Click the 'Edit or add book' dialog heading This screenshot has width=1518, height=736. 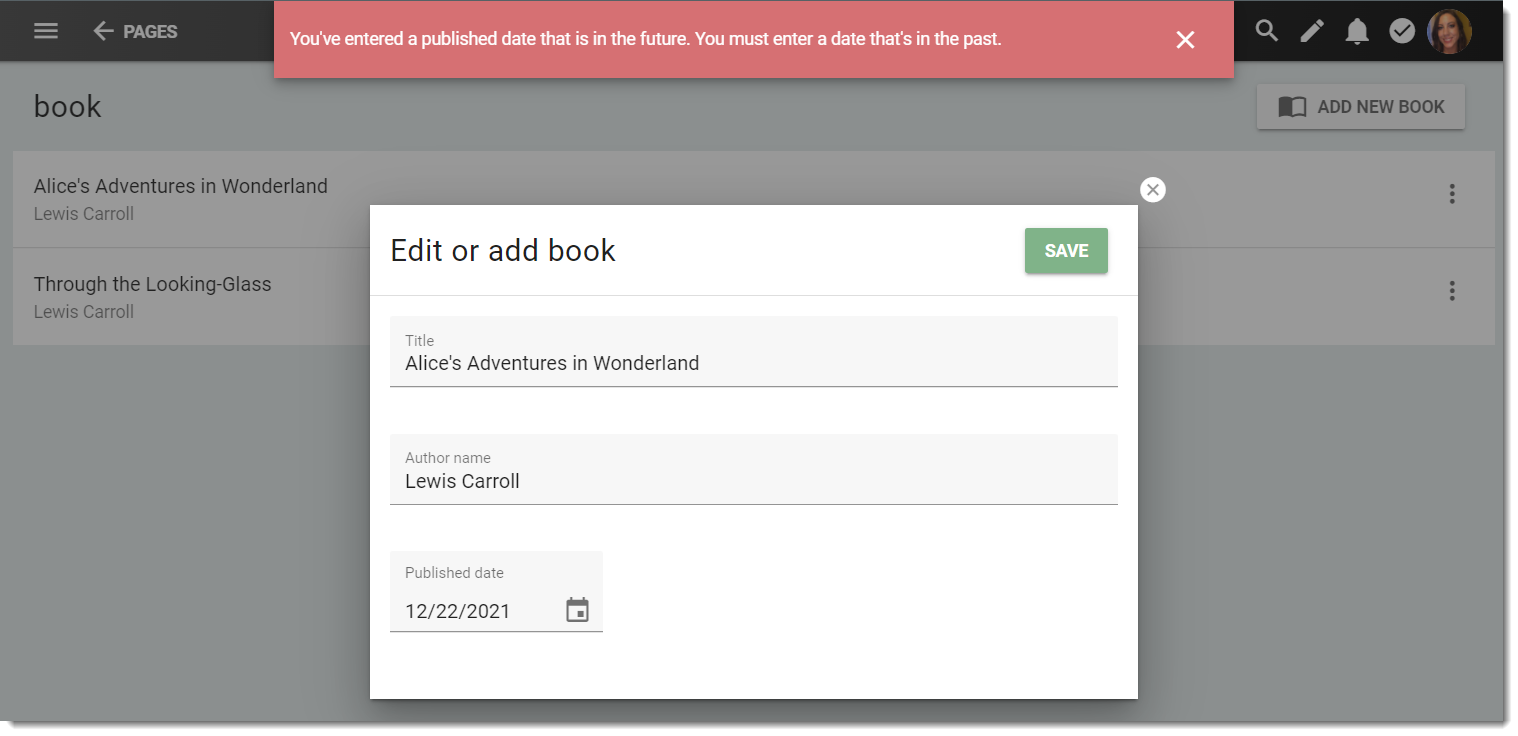tap(503, 250)
